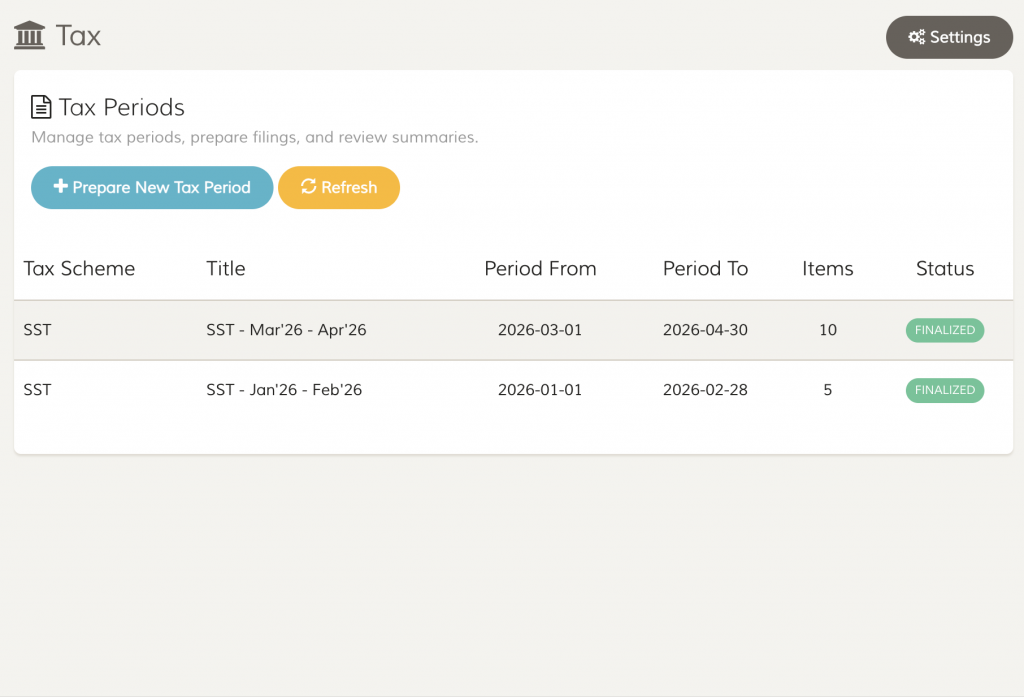1024x697 pixels.
Task: Click FINALIZED badge for Jan'26 row
Action: (944, 390)
